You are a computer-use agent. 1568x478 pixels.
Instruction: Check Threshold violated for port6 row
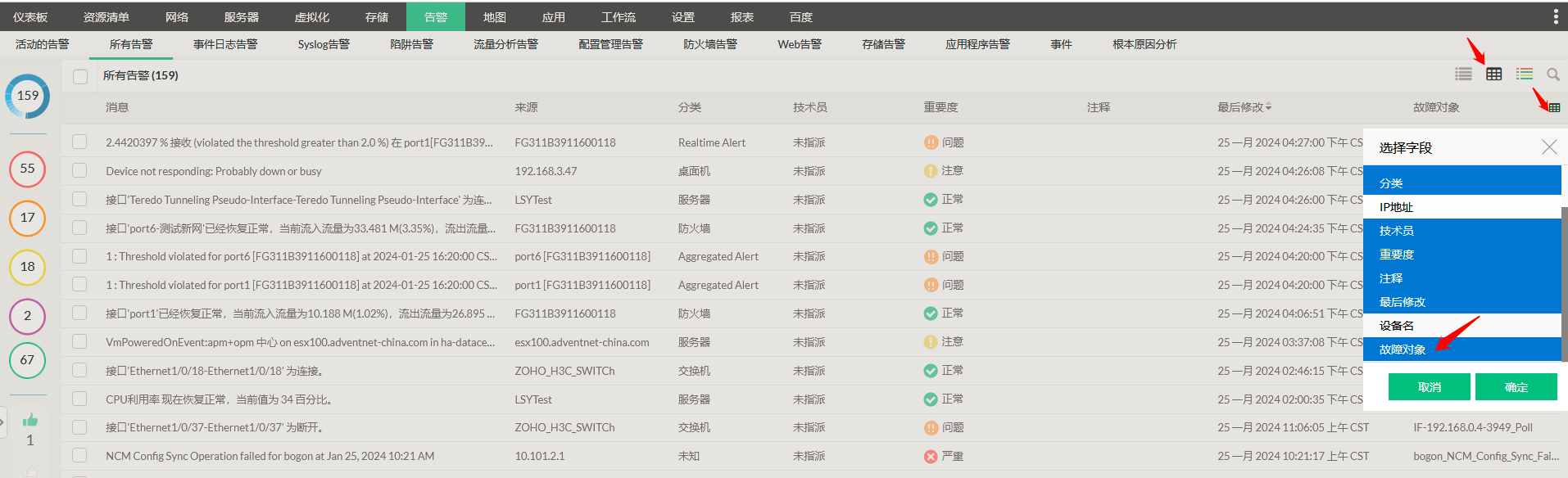coord(79,255)
